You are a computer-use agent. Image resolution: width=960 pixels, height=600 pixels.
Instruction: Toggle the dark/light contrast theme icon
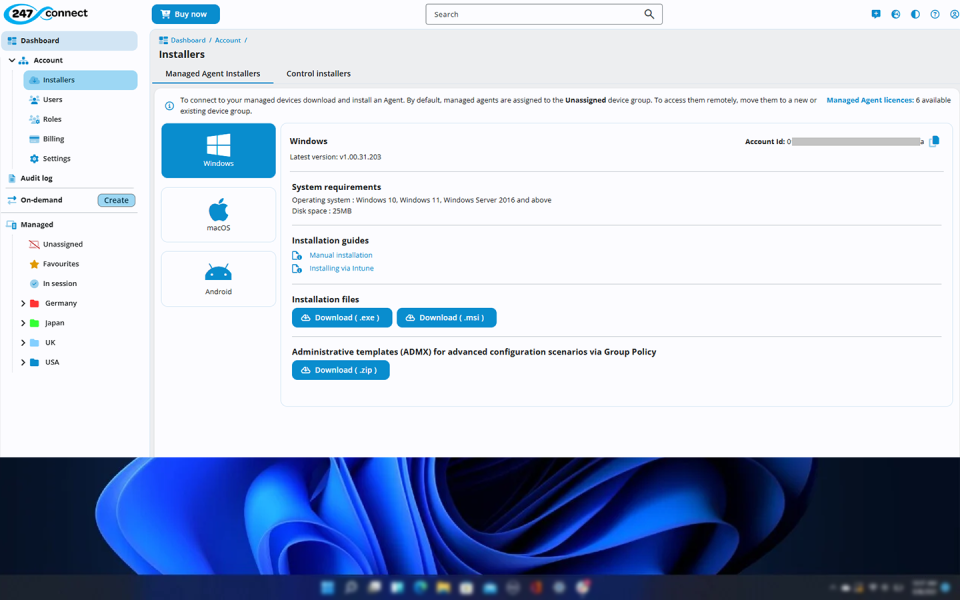915,14
